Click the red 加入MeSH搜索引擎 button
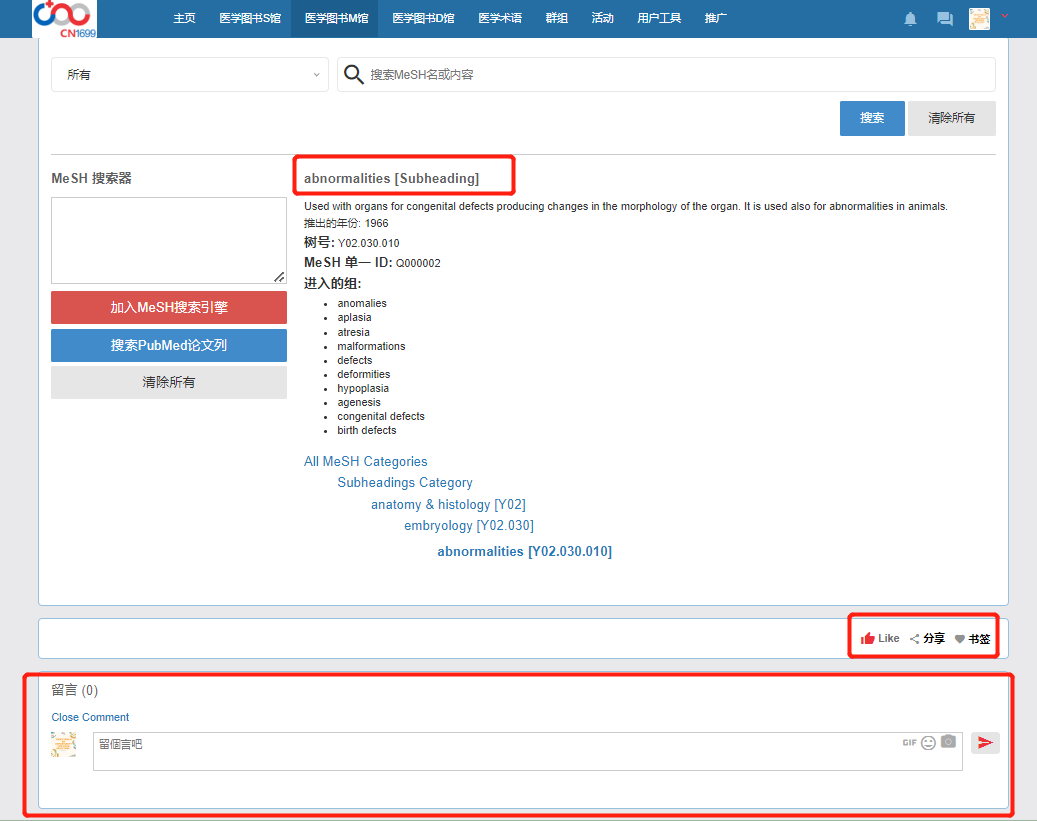 tap(169, 308)
